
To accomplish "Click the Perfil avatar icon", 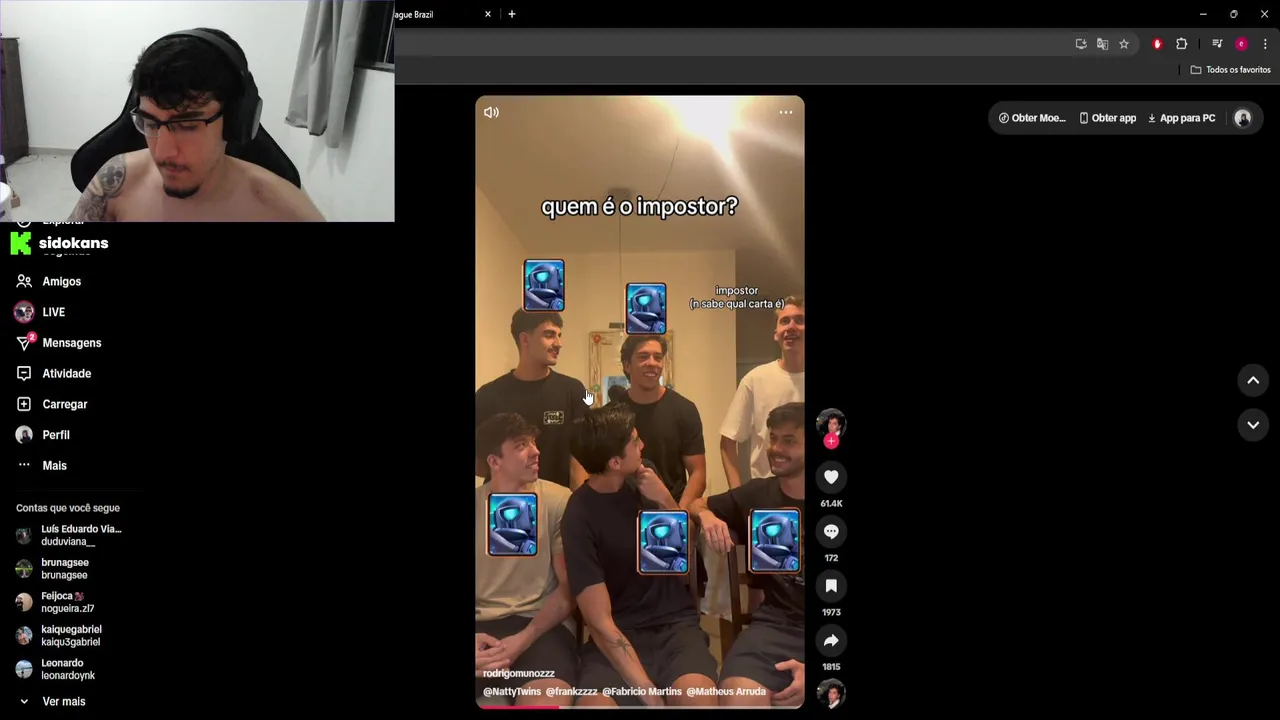I will (24, 435).
